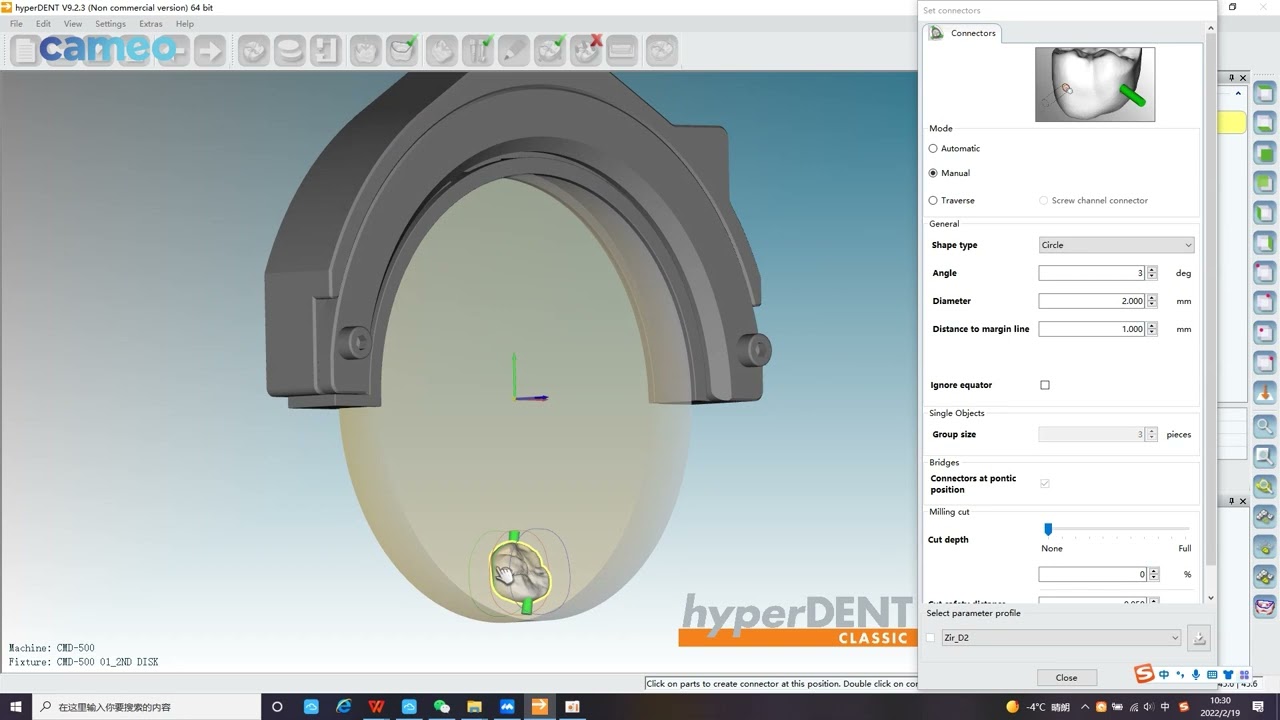Open the Edit menu
The image size is (1280, 720).
[x=43, y=24]
